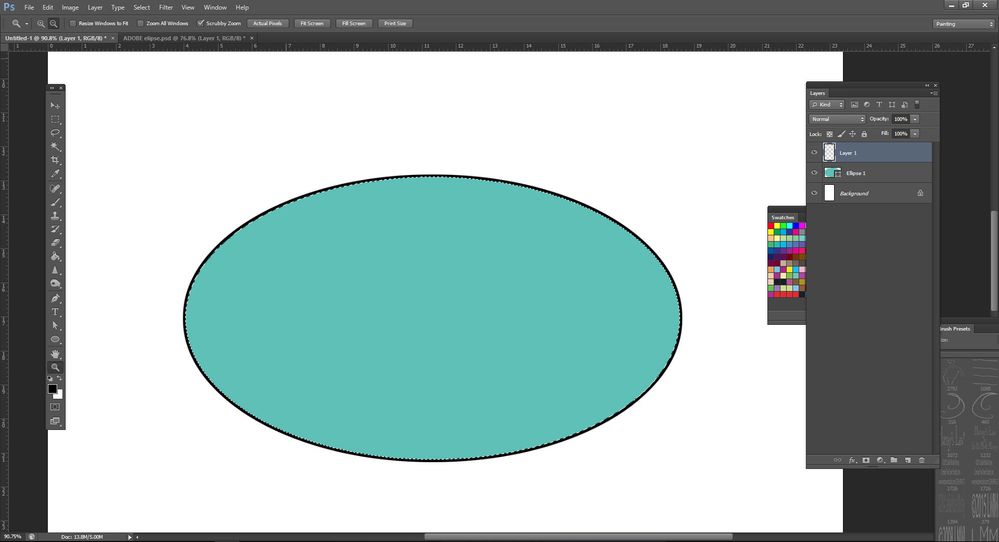
Task: Click Add layer style fx icon
Action: (x=852, y=460)
